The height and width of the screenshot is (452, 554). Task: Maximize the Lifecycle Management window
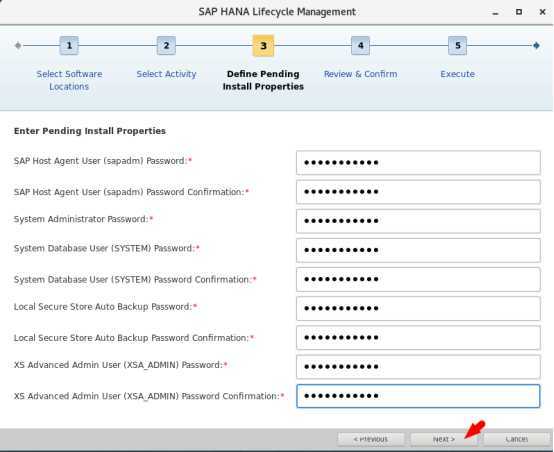[519, 12]
